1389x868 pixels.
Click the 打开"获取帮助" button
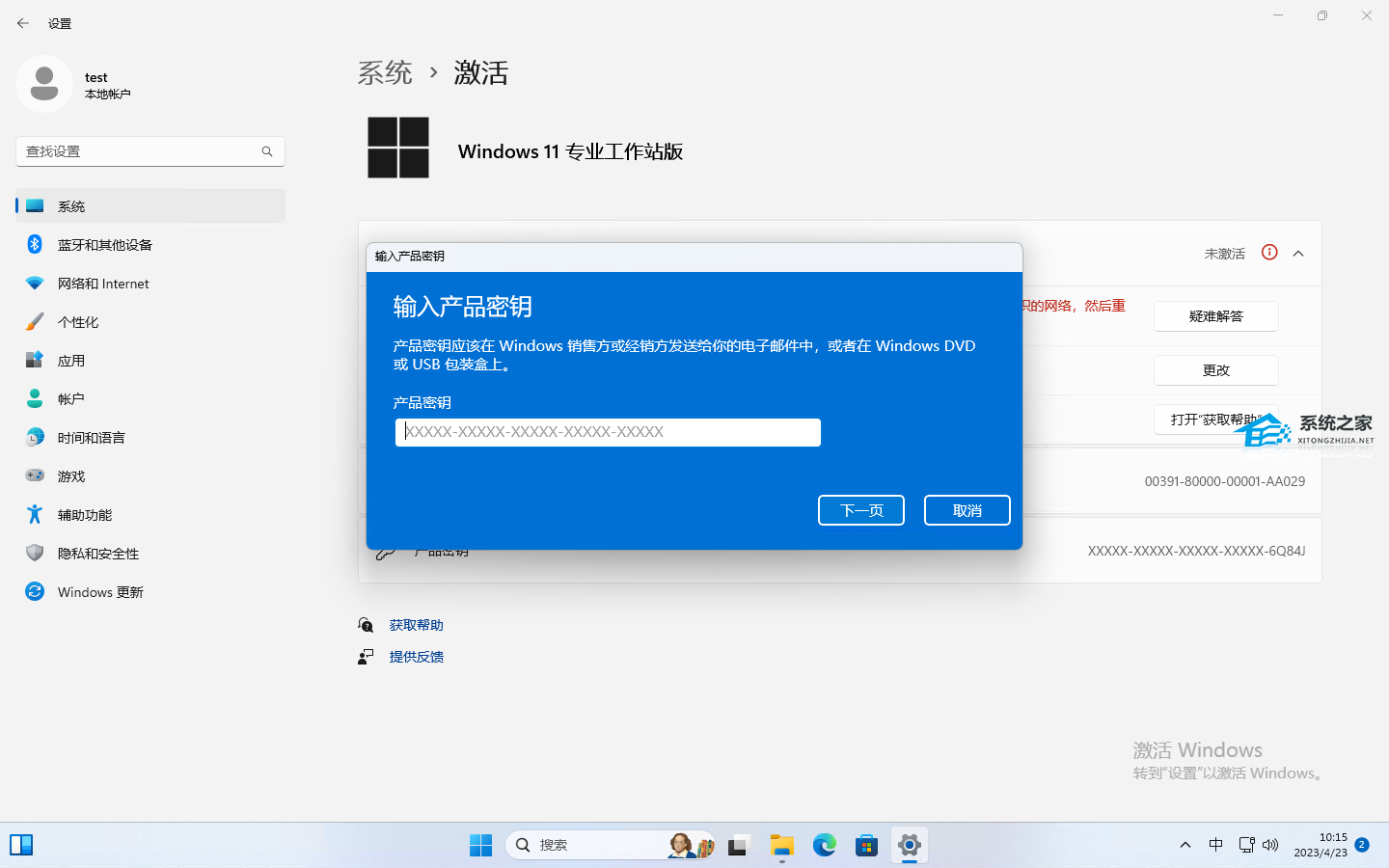click(x=1216, y=420)
